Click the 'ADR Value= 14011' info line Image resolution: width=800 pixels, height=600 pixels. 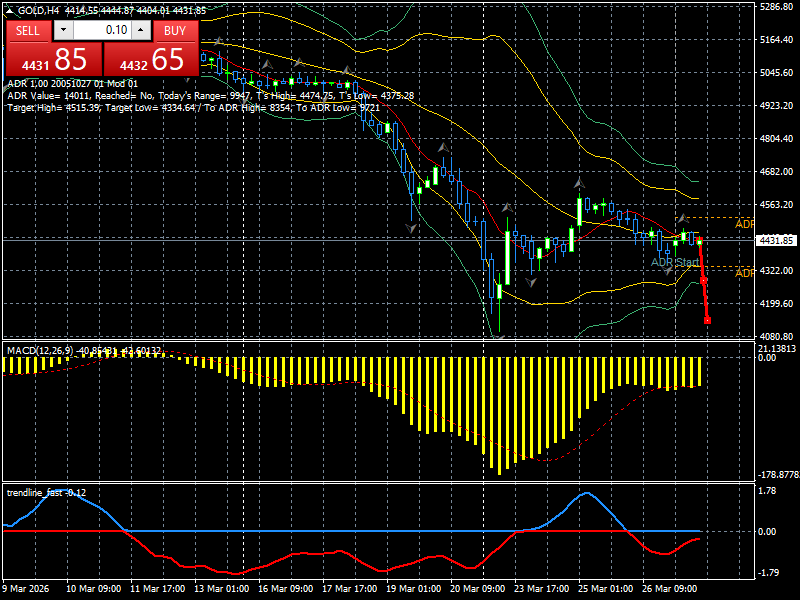coord(211,95)
